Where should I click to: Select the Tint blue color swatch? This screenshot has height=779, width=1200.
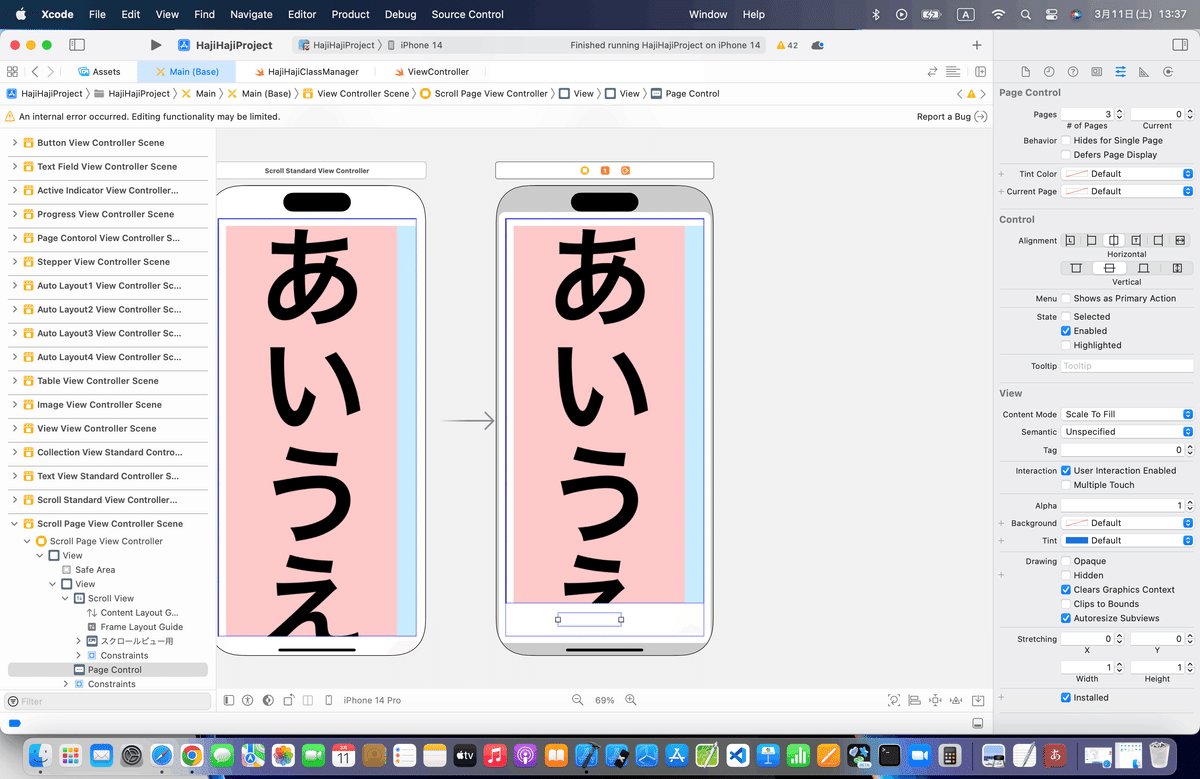point(1076,541)
